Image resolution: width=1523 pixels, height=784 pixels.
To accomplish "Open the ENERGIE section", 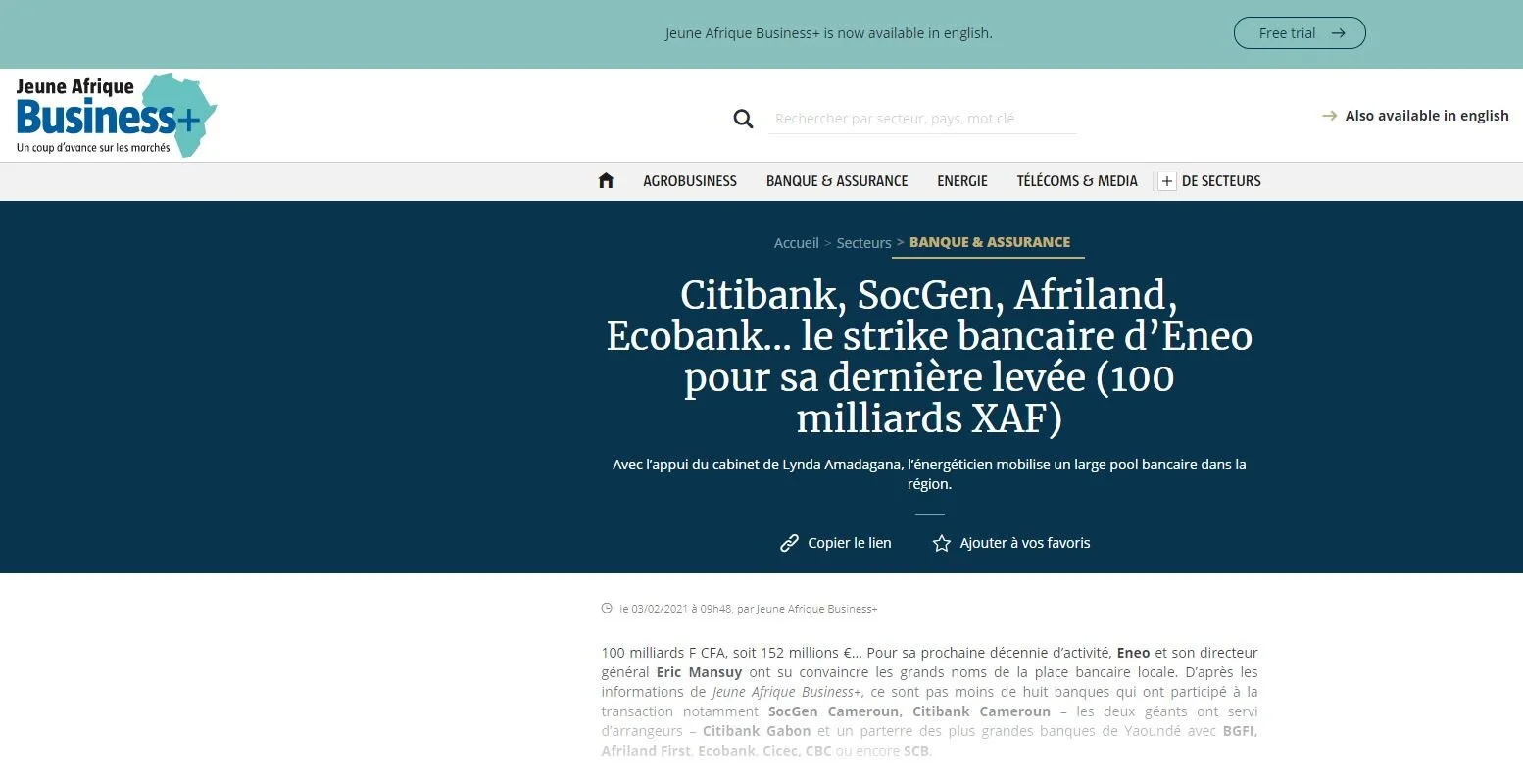I will coord(962,181).
